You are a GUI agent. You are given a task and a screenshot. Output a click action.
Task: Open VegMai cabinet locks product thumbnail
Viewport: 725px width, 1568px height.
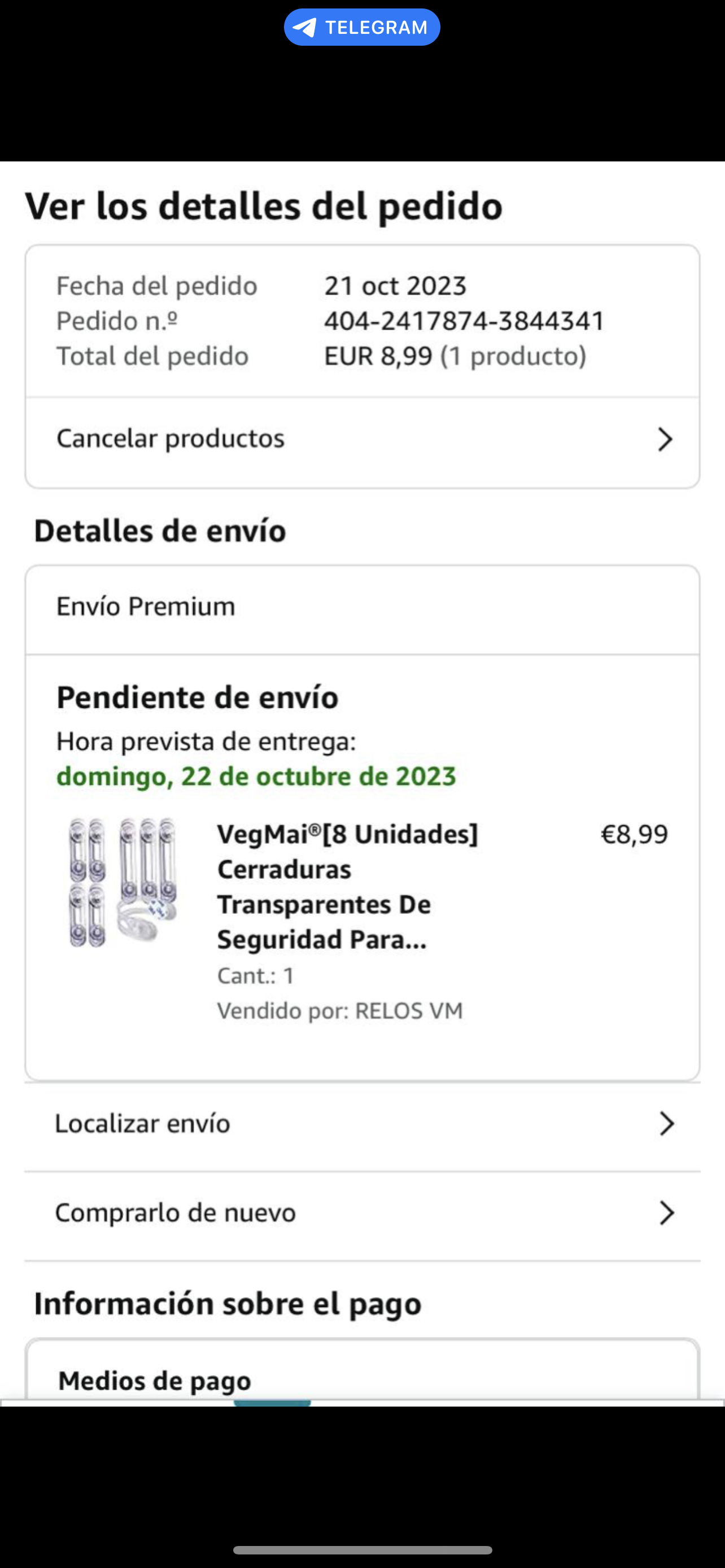(x=123, y=882)
